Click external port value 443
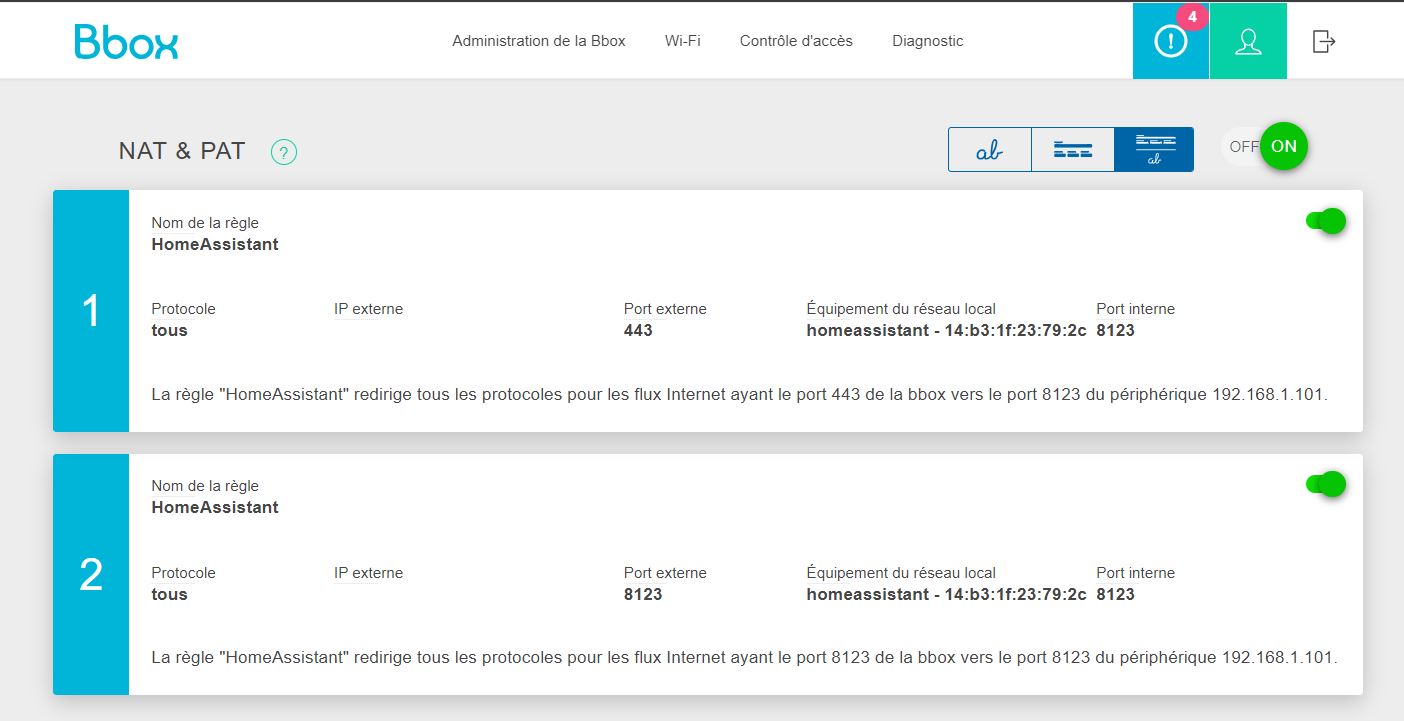Image resolution: width=1404 pixels, height=721 pixels. 638,330
